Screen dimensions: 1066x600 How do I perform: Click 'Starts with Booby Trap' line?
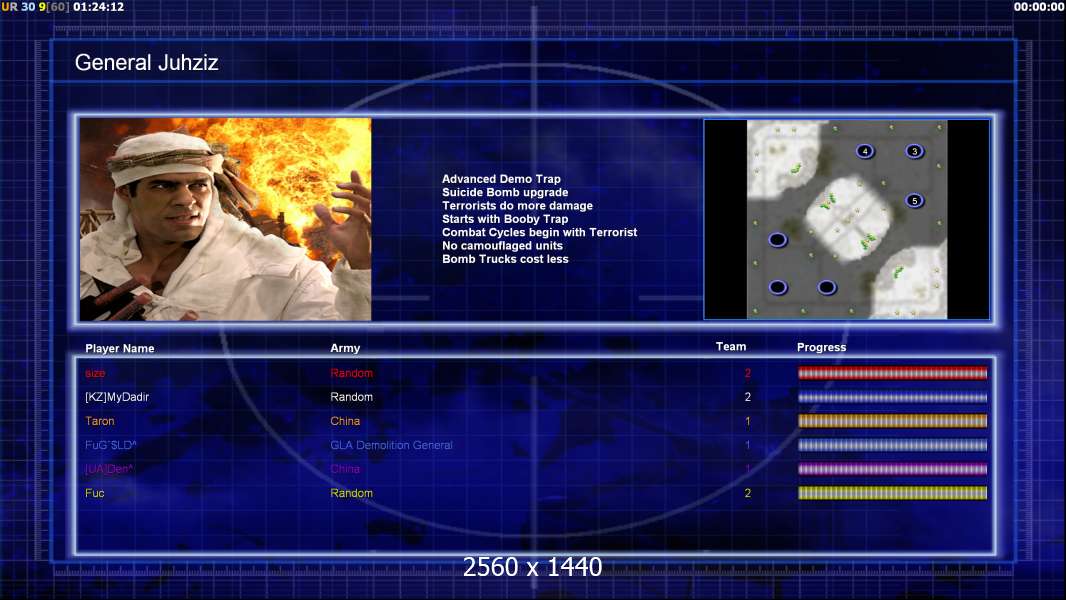pos(505,219)
